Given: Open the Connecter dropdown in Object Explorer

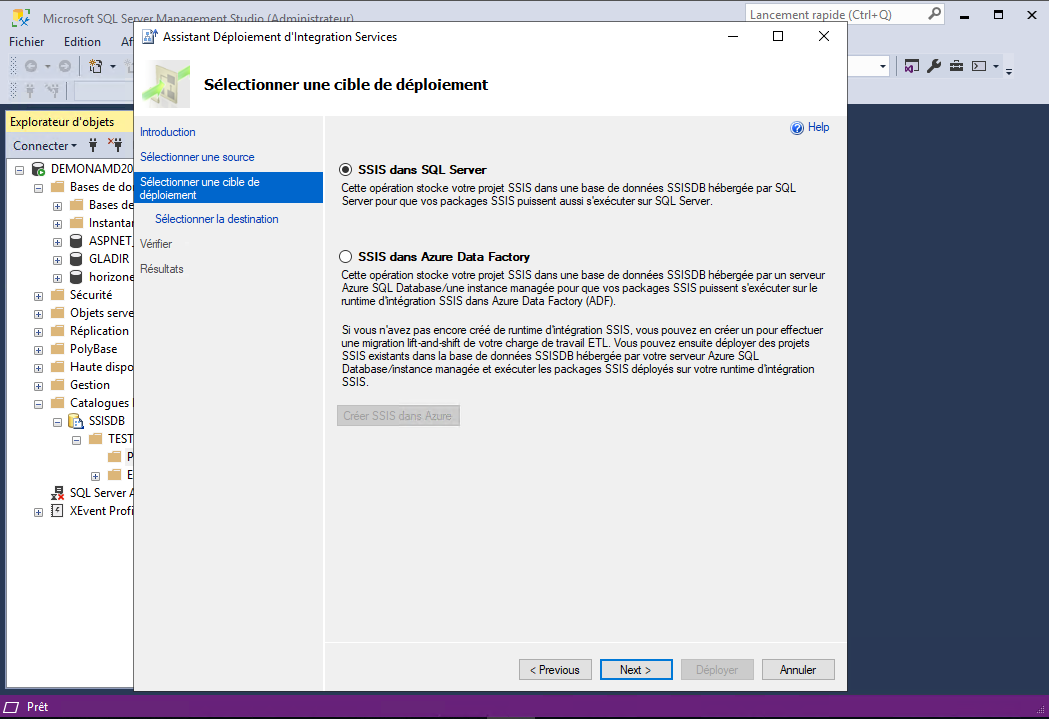Looking at the screenshot, I should click(45, 145).
